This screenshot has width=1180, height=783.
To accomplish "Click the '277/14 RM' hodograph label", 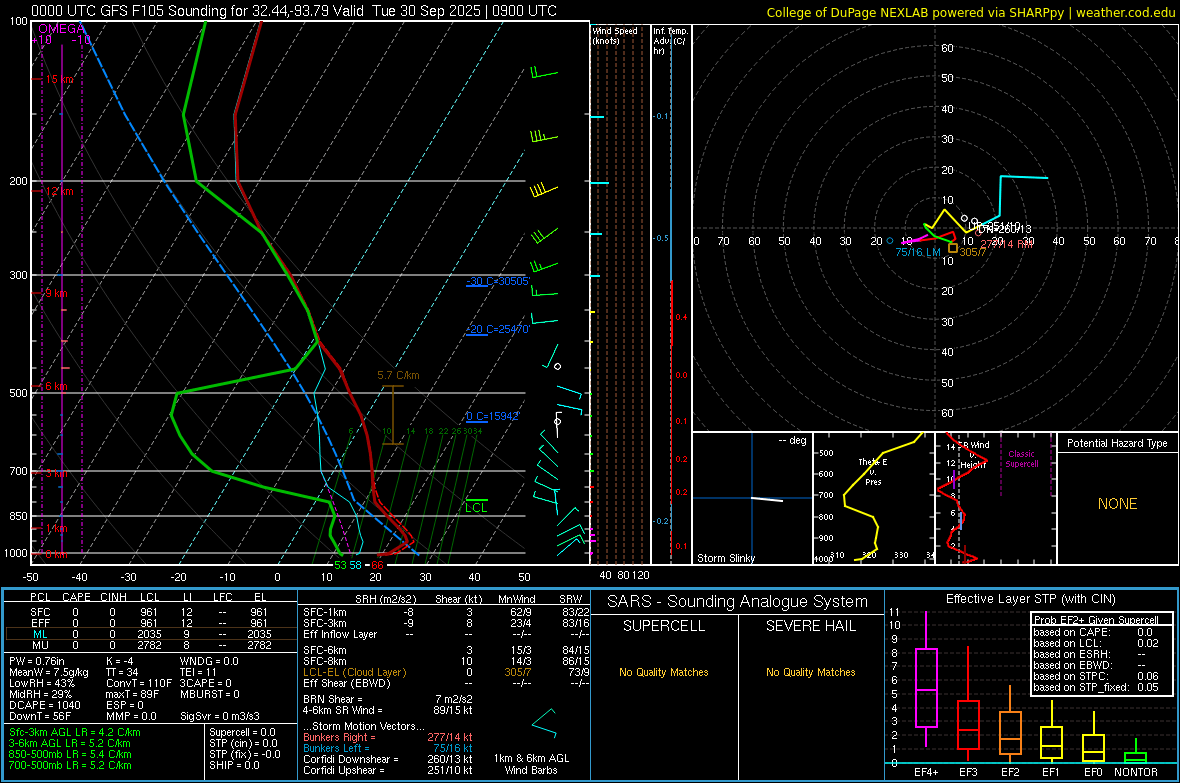I will point(1007,244).
